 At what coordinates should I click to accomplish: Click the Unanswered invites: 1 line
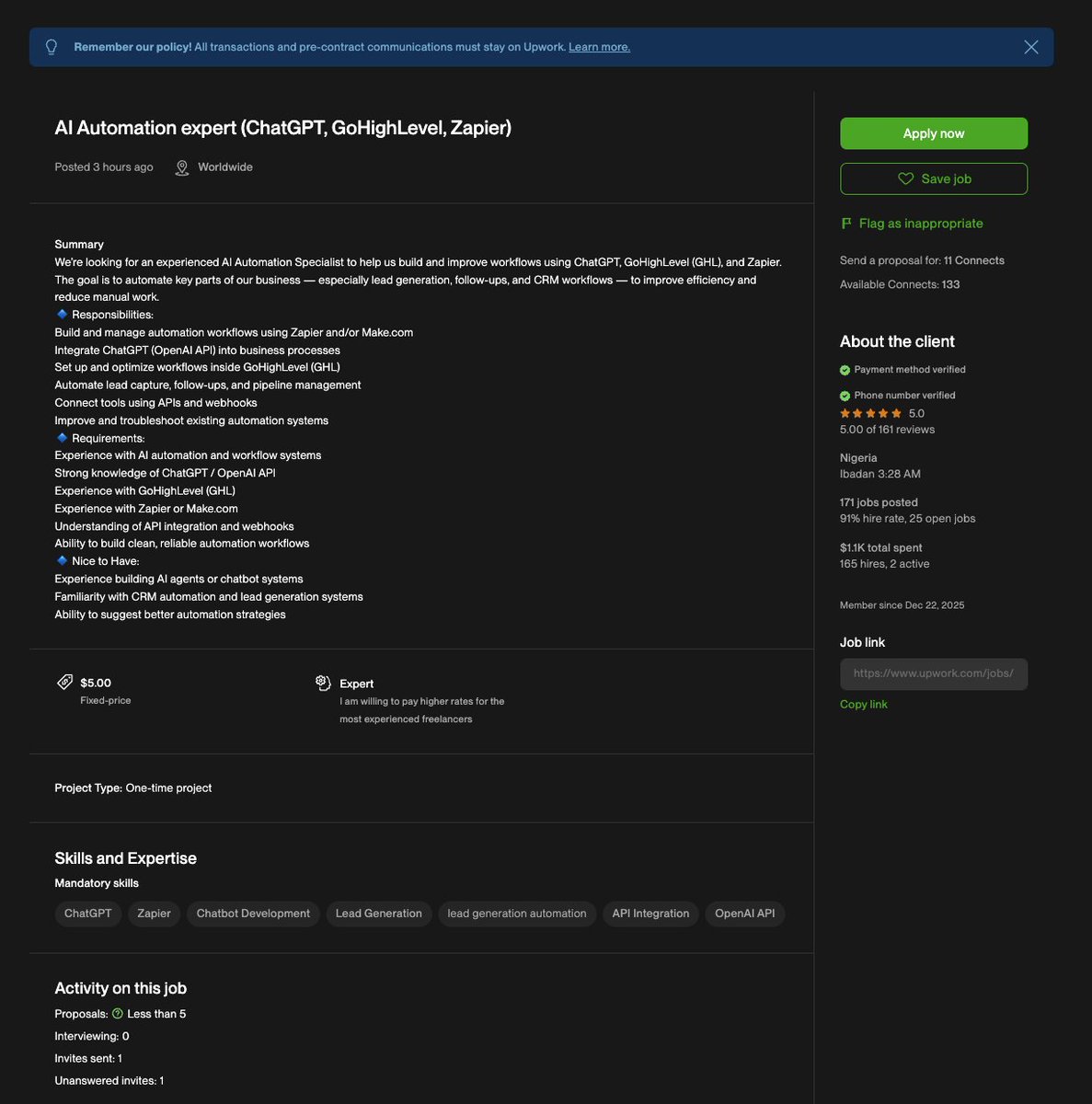click(x=109, y=1081)
